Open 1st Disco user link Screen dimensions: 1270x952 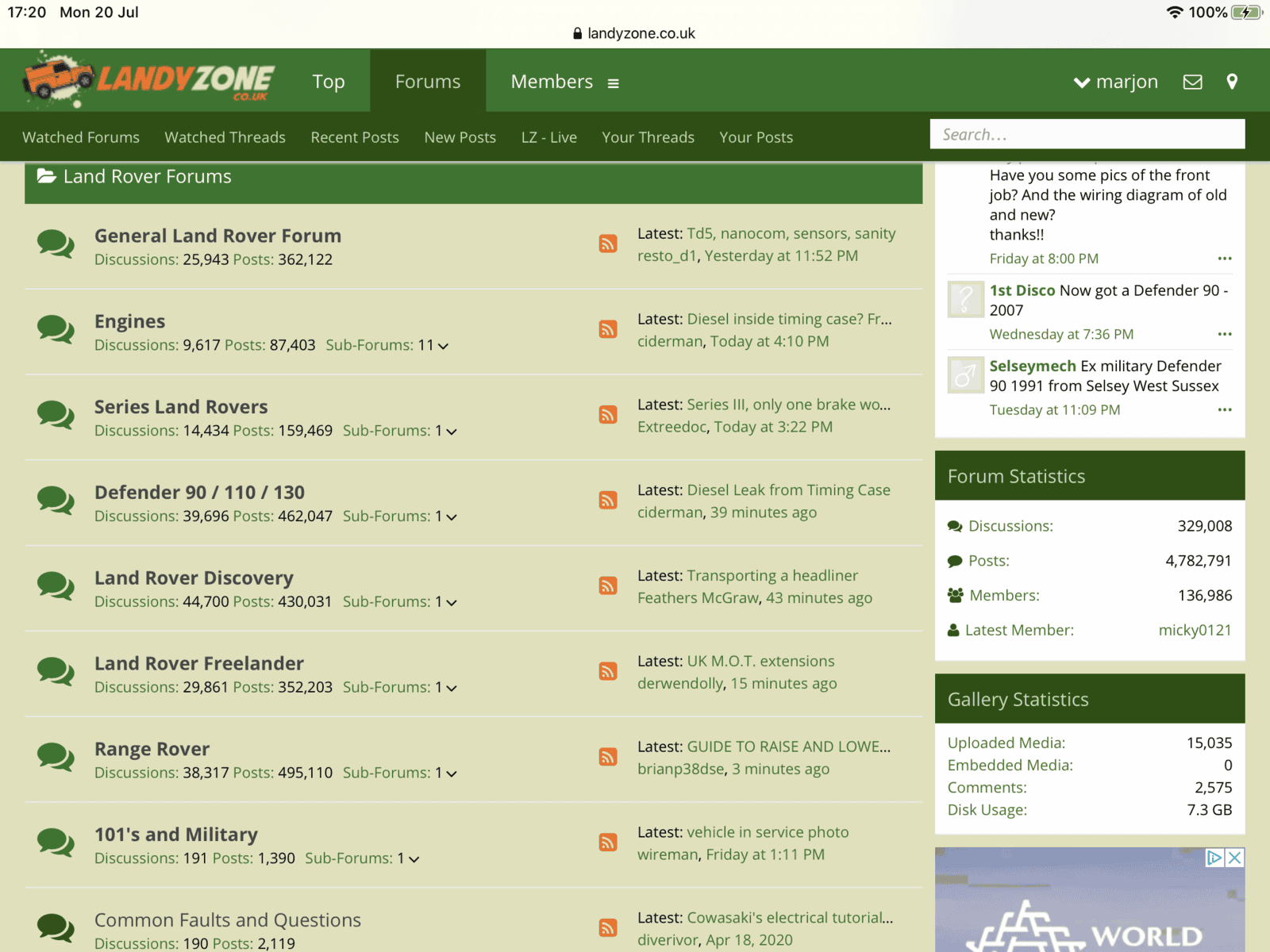pyautogui.click(x=1022, y=290)
